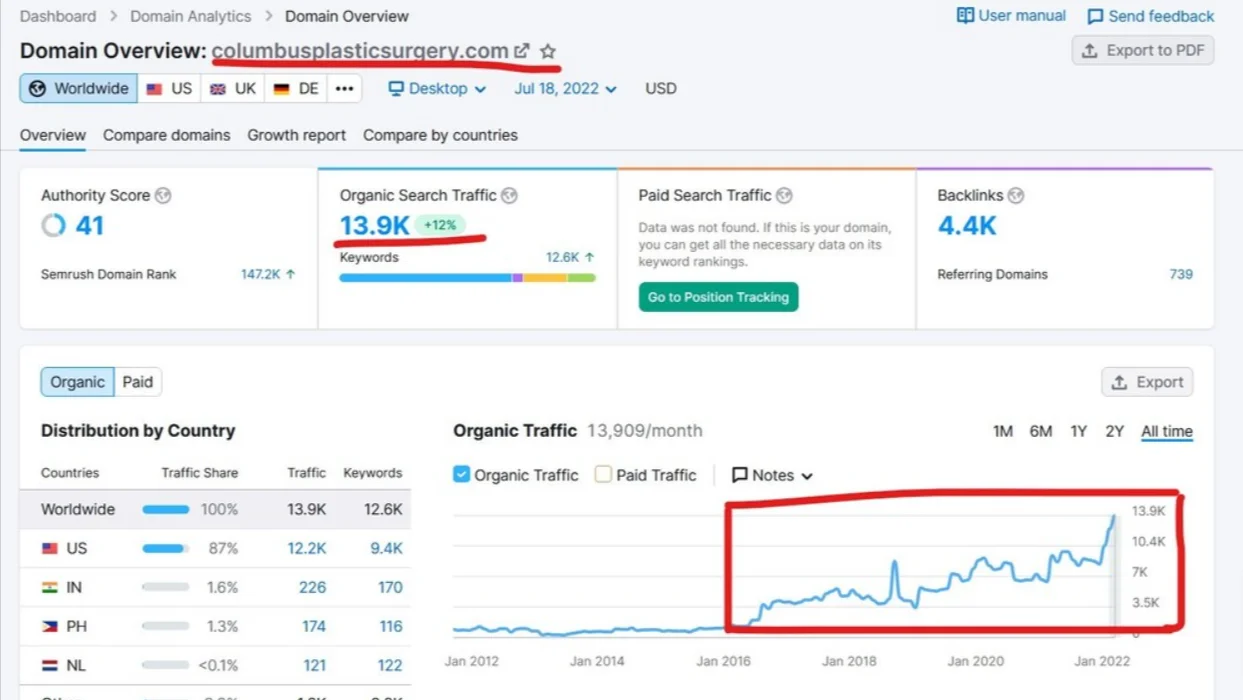Open the Jul 18, 2022 date dropdown
This screenshot has height=700, width=1243.
coord(565,89)
